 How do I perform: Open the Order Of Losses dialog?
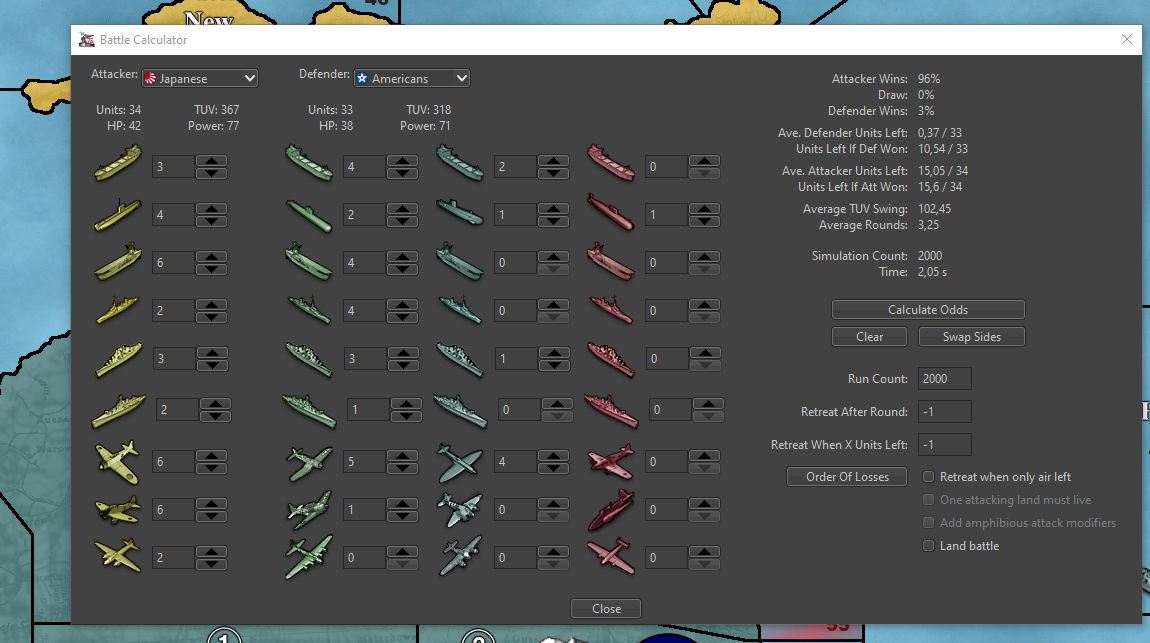pyautogui.click(x=847, y=477)
